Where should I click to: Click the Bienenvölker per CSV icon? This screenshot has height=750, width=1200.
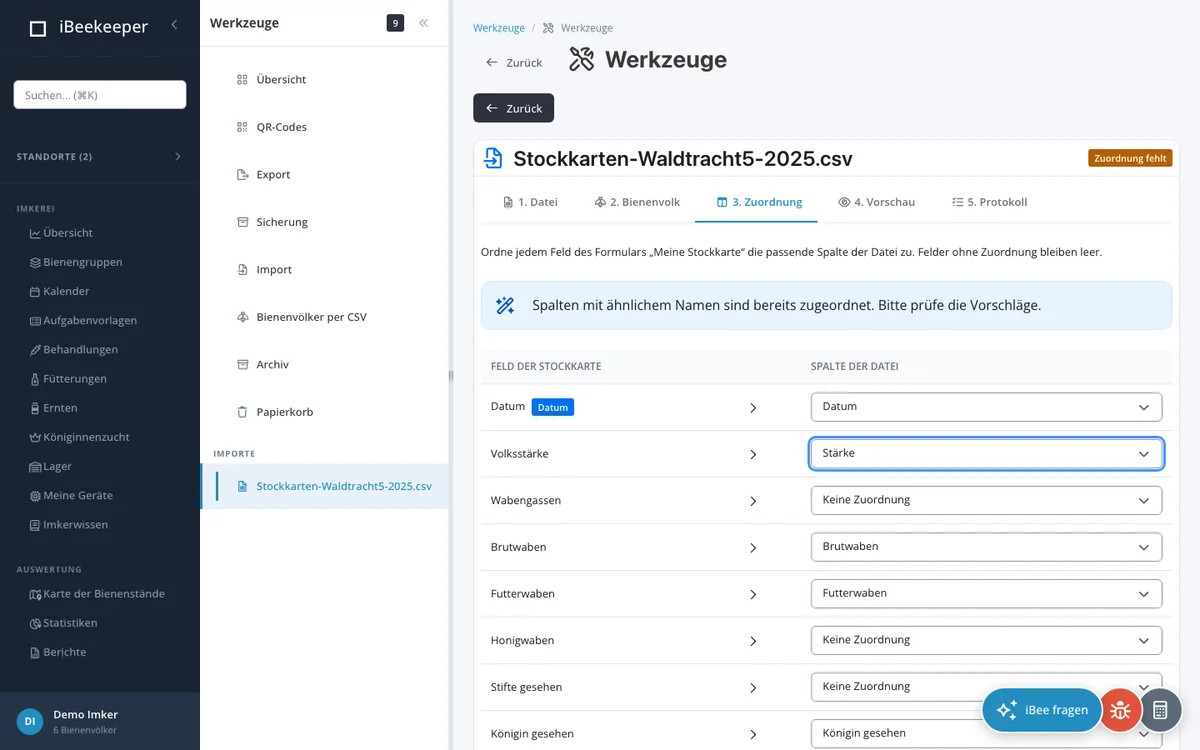point(242,317)
